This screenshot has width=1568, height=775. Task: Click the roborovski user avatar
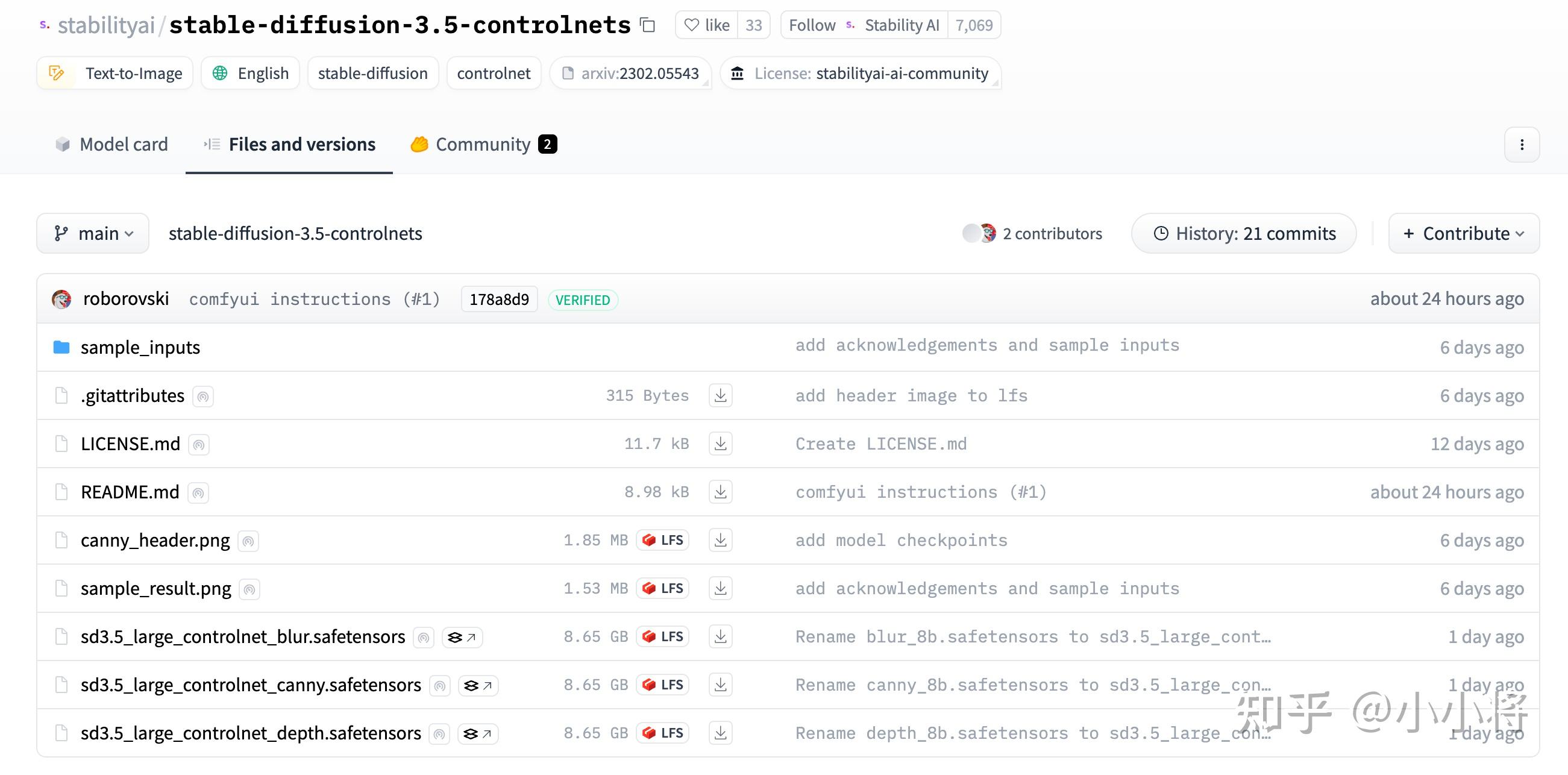[61, 300]
